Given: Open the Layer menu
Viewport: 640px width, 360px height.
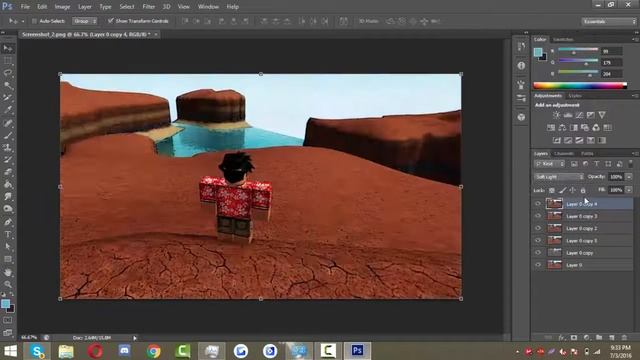Looking at the screenshot, I should tap(84, 7).
